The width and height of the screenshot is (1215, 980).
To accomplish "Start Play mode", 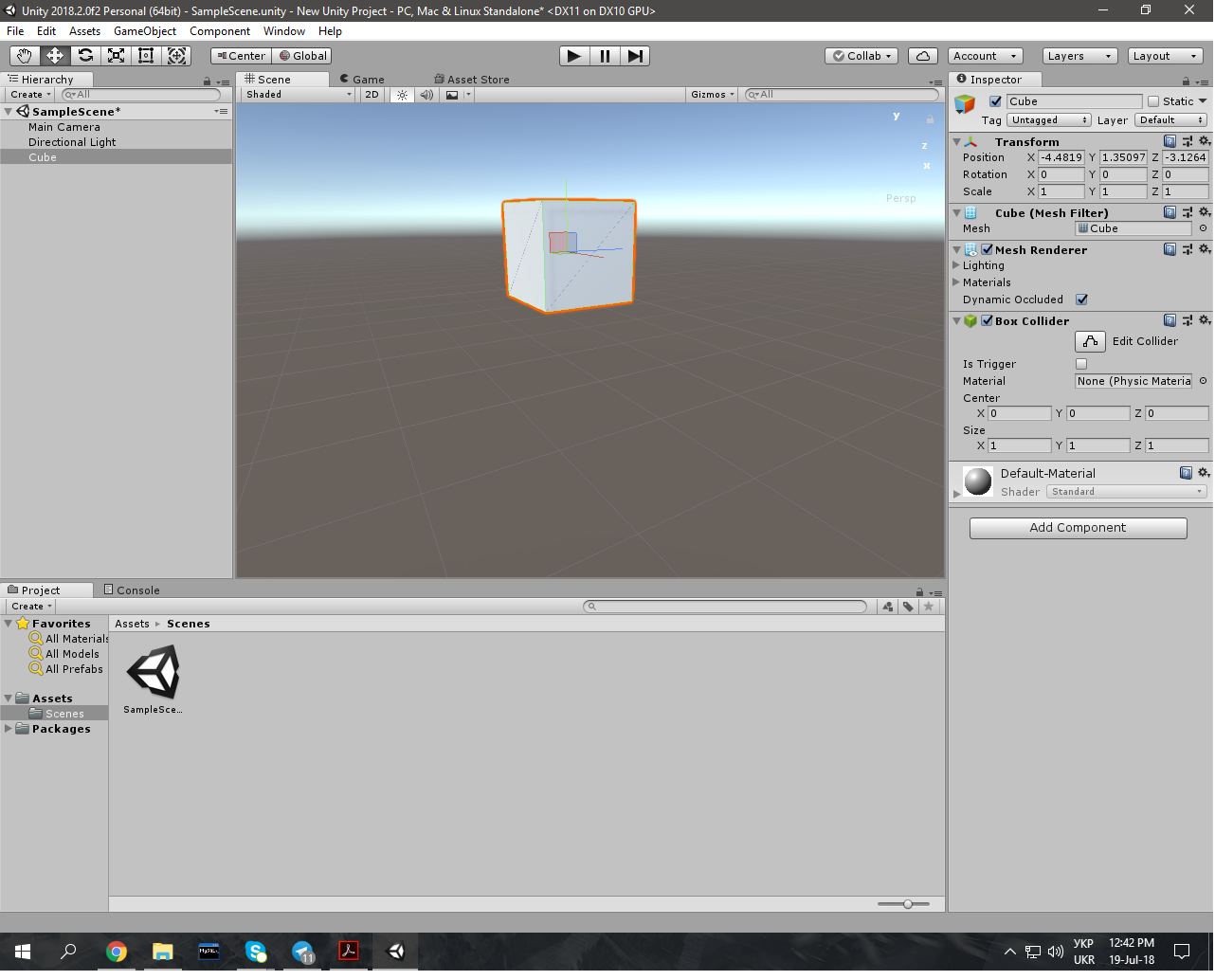I will pyautogui.click(x=574, y=56).
